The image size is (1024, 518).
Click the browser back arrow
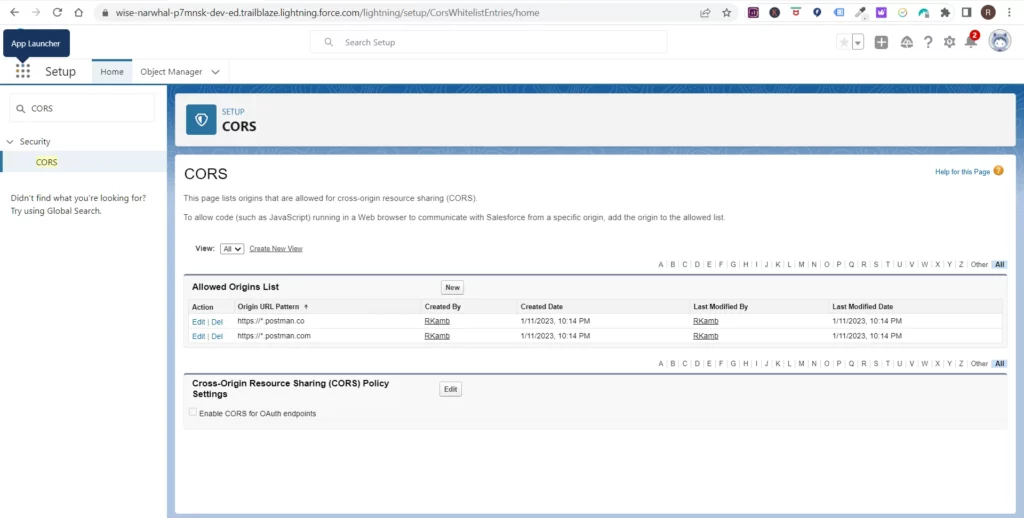(x=14, y=12)
